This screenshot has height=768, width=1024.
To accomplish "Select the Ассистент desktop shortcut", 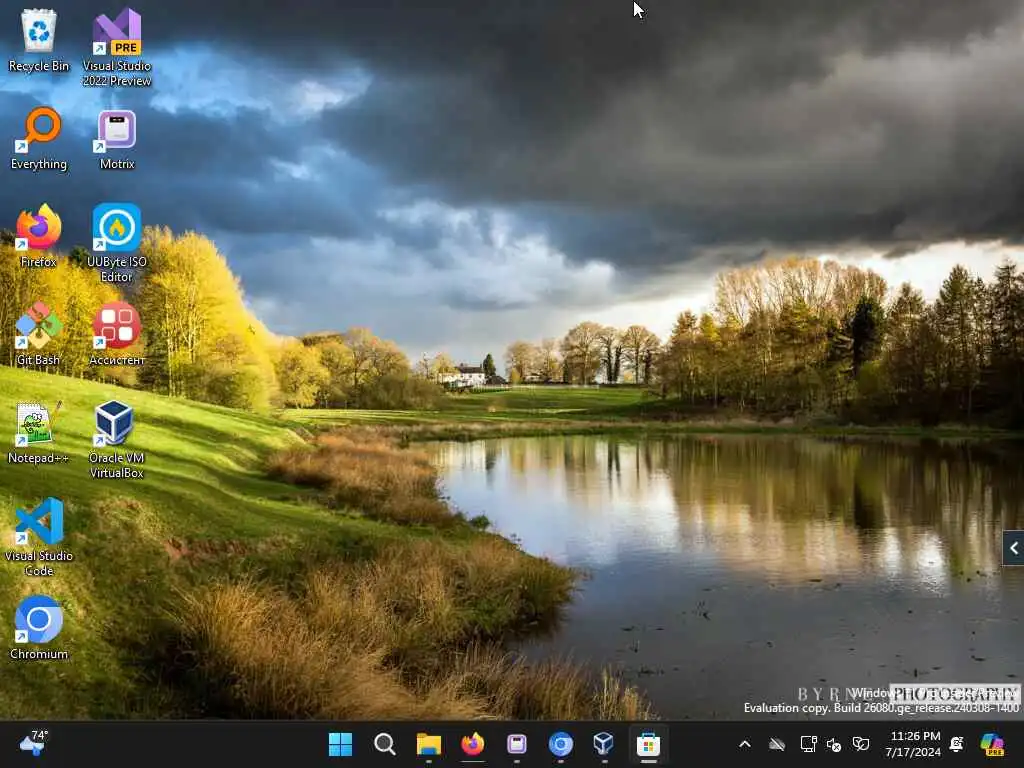I will pos(117,334).
